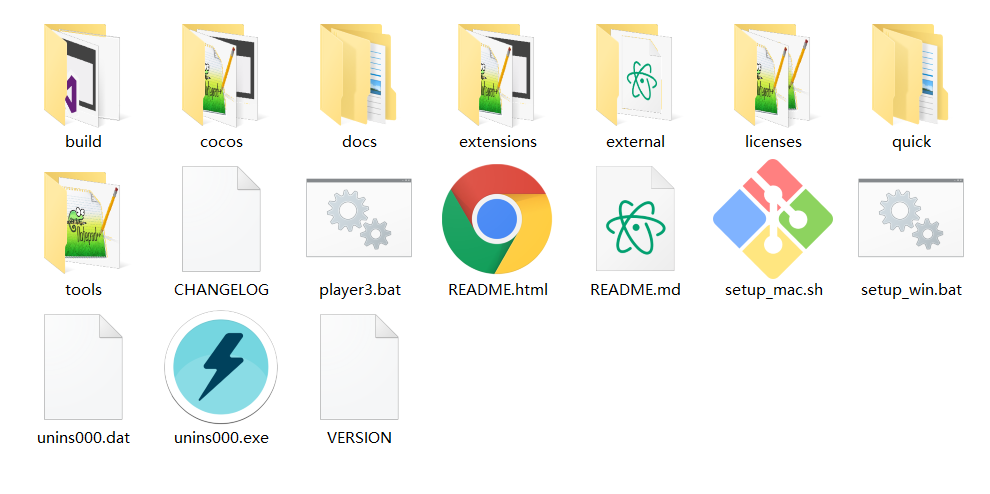Click the lightning bolt icon of unins000.exe
Image resolution: width=990 pixels, height=494 pixels.
pyautogui.click(x=220, y=366)
